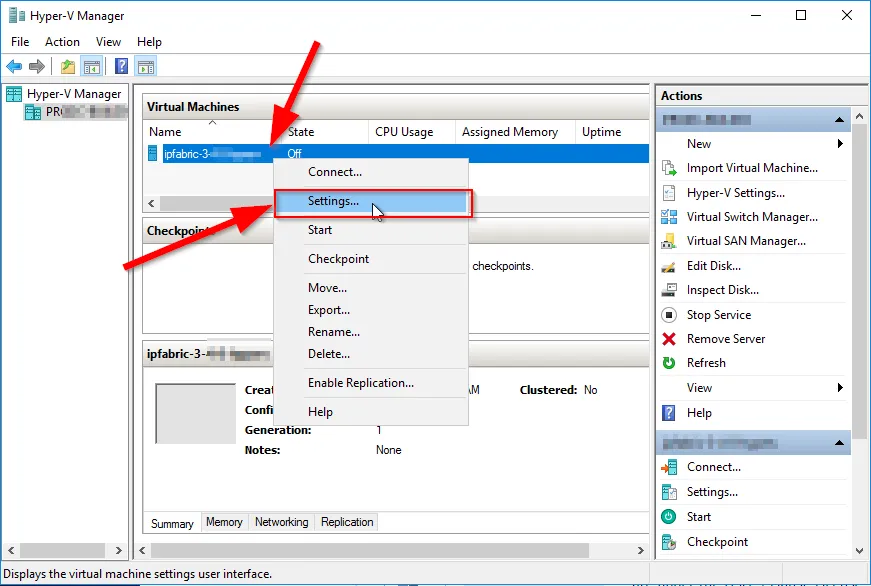Choose Enable Replication... from the context menu
This screenshot has width=871, height=586.
(x=360, y=383)
